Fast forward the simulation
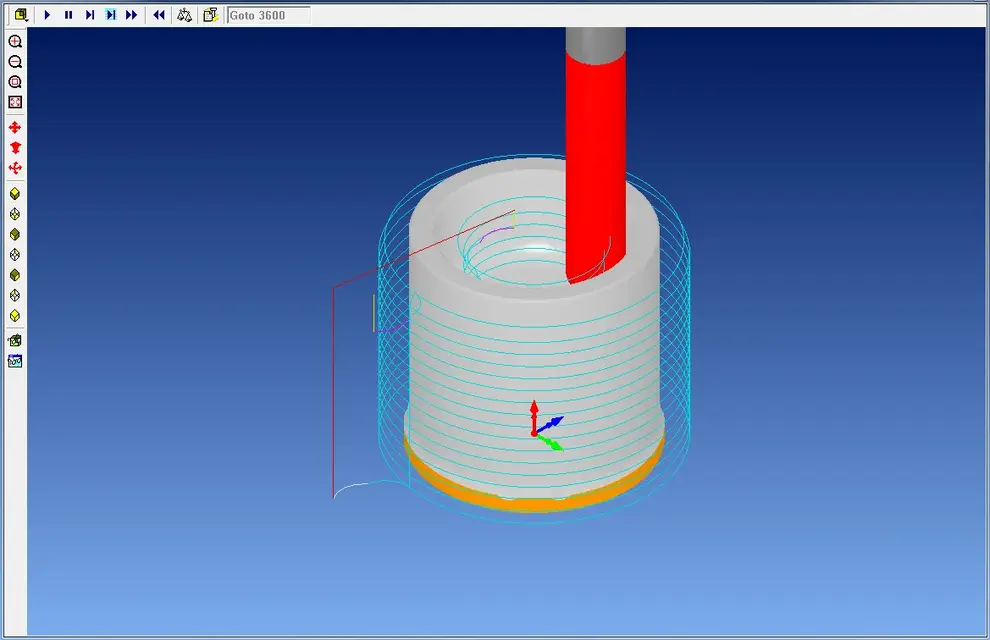This screenshot has width=990, height=640. 131,15
